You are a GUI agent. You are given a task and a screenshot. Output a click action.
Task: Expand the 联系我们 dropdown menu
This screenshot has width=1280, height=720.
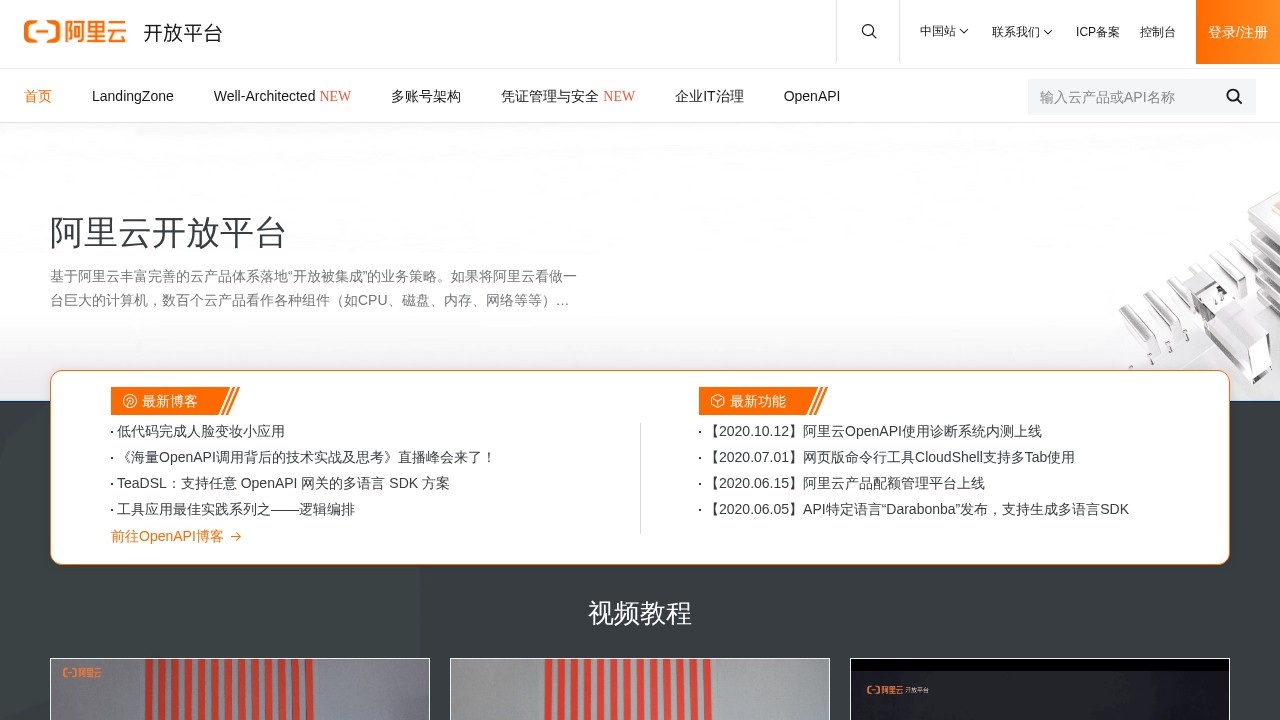point(1022,32)
